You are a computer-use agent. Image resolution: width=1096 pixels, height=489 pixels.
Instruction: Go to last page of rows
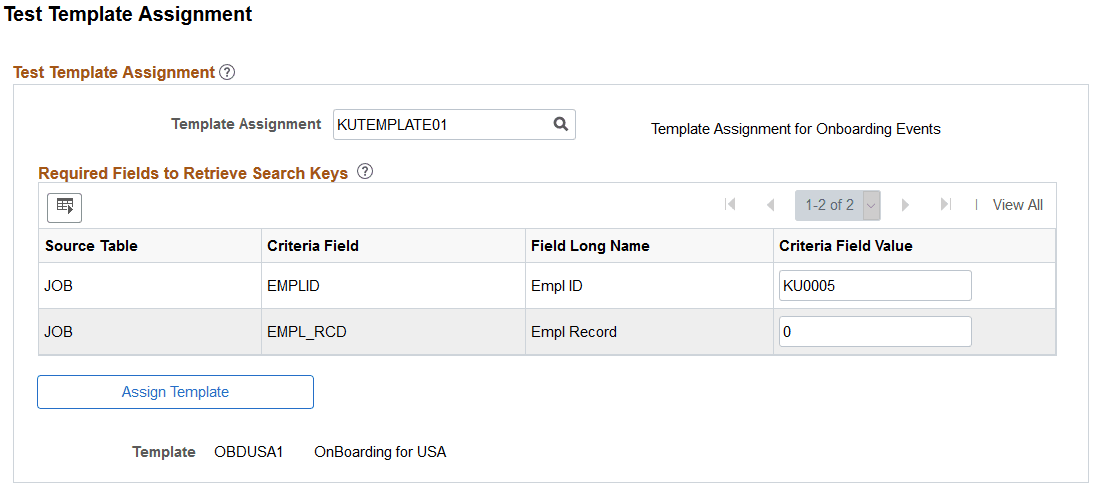click(x=945, y=205)
